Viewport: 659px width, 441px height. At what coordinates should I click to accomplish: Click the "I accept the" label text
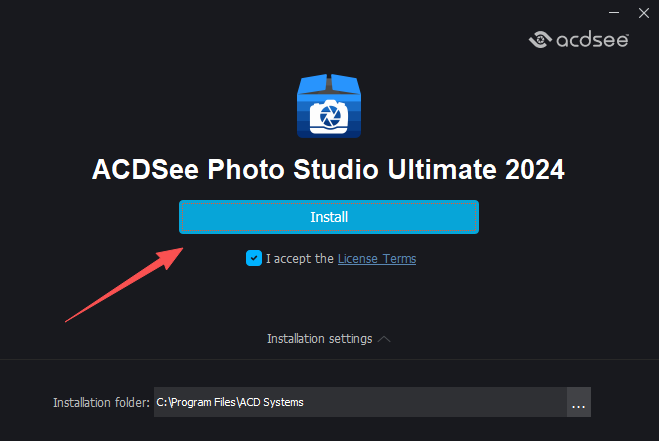pos(300,258)
